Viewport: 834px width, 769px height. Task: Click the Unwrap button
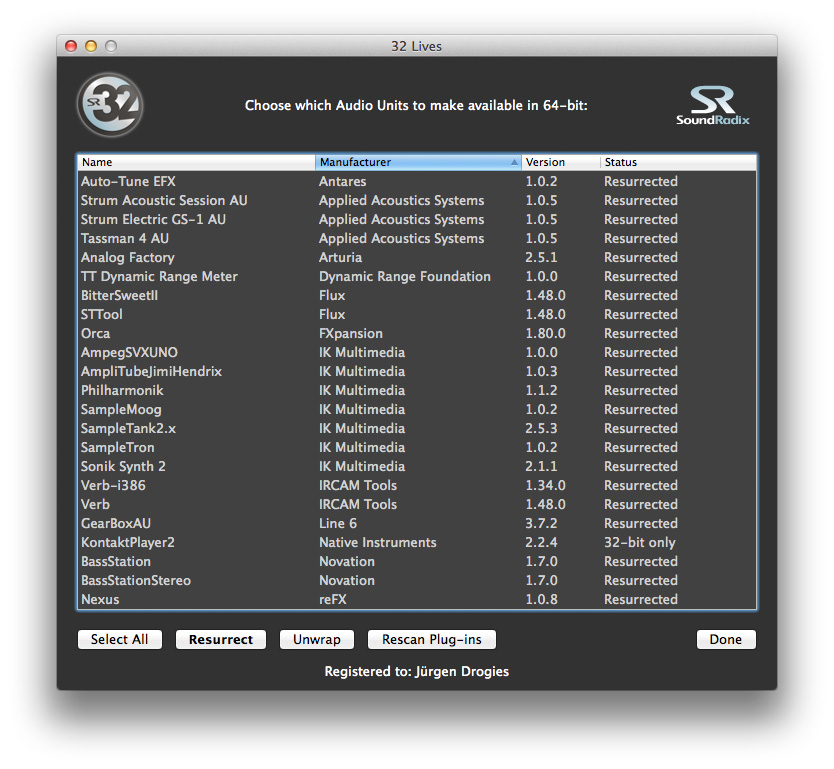317,640
